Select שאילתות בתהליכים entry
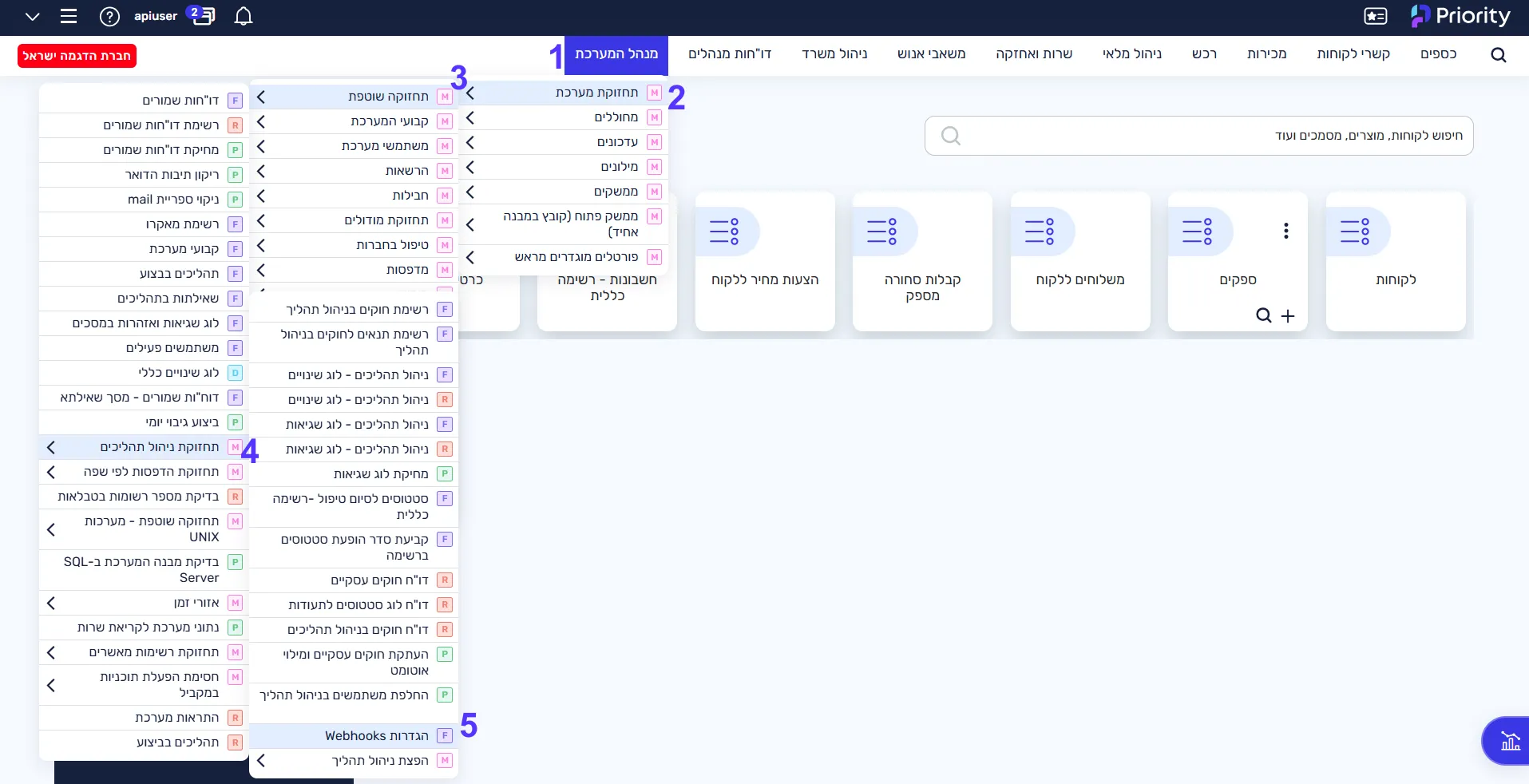This screenshot has width=1529, height=784. pyautogui.click(x=144, y=299)
